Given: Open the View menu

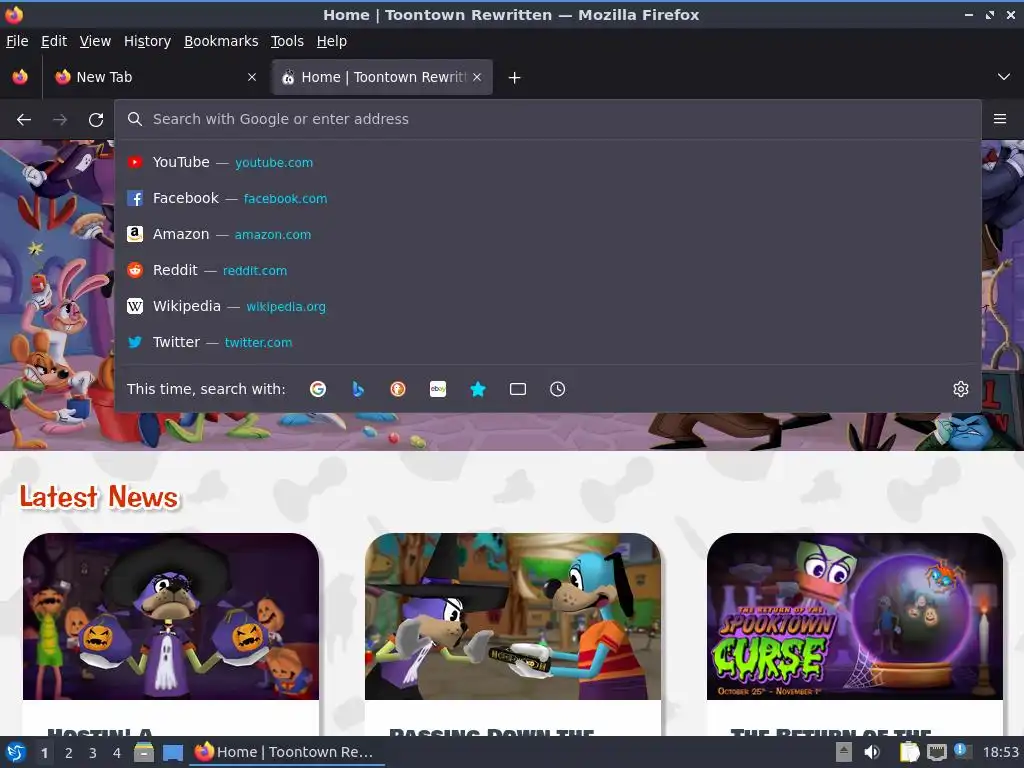Looking at the screenshot, I should point(95,41).
